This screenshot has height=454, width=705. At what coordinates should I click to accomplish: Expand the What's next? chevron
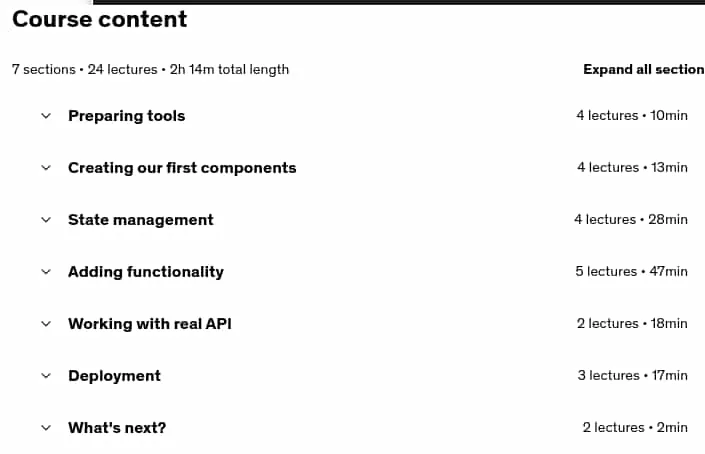click(x=46, y=428)
